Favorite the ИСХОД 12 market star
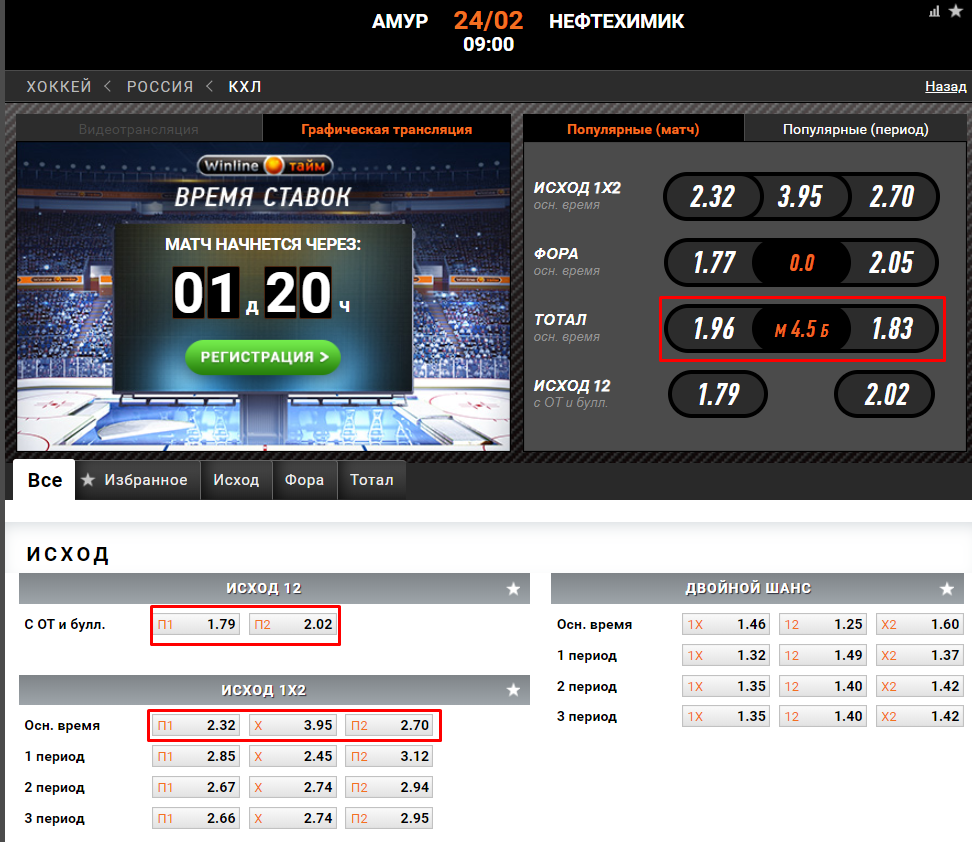This screenshot has height=842, width=972. coord(513,589)
